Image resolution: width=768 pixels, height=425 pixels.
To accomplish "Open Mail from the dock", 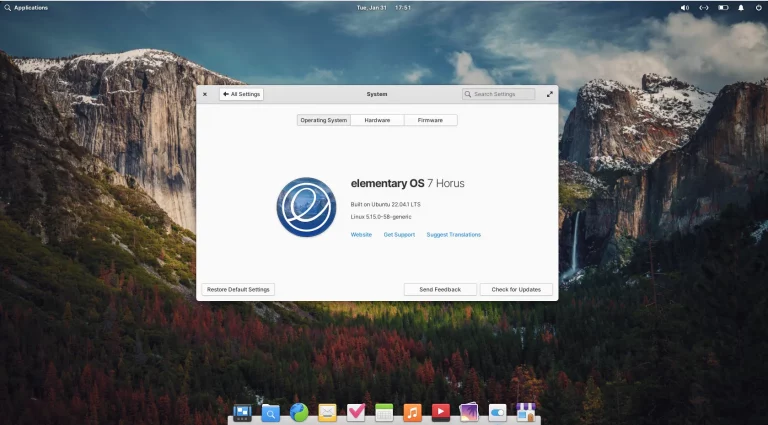I will (x=327, y=412).
